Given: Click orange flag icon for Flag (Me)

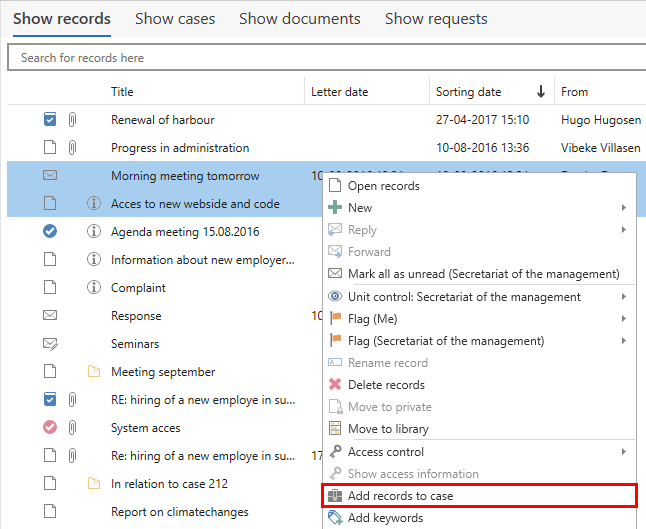Looking at the screenshot, I should click(x=336, y=319).
